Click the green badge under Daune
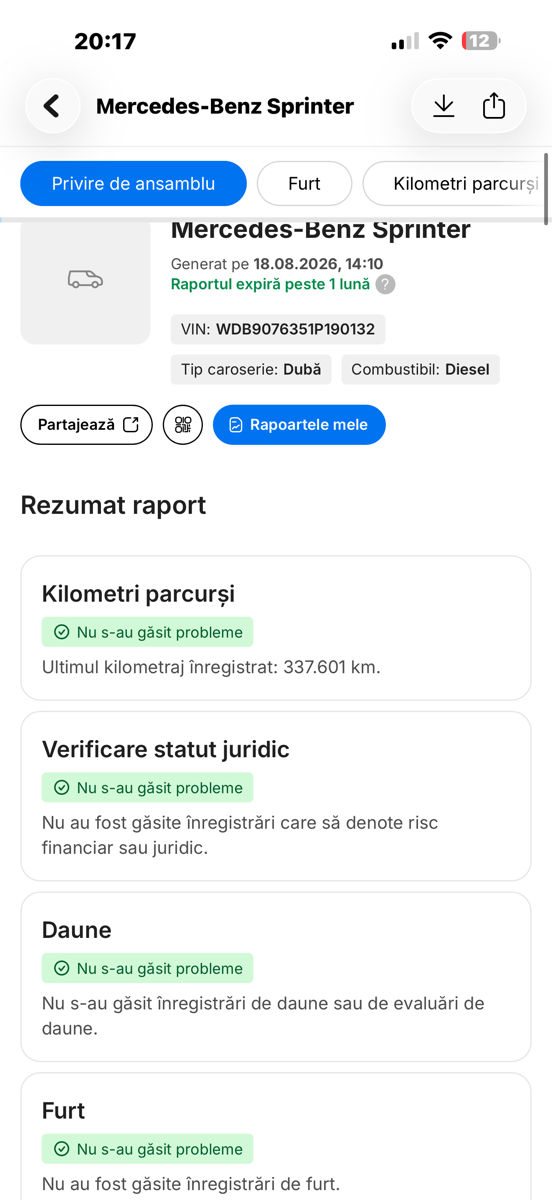This screenshot has height=1200, width=552. 148,968
